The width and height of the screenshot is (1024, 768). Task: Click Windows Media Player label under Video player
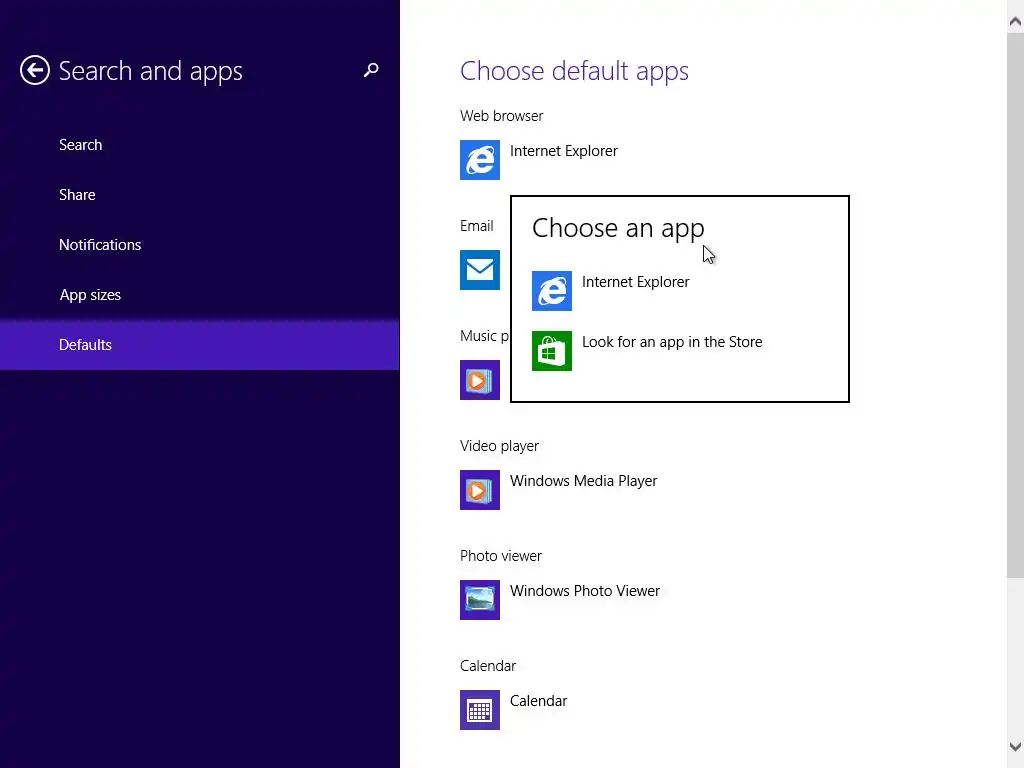pyautogui.click(x=583, y=481)
